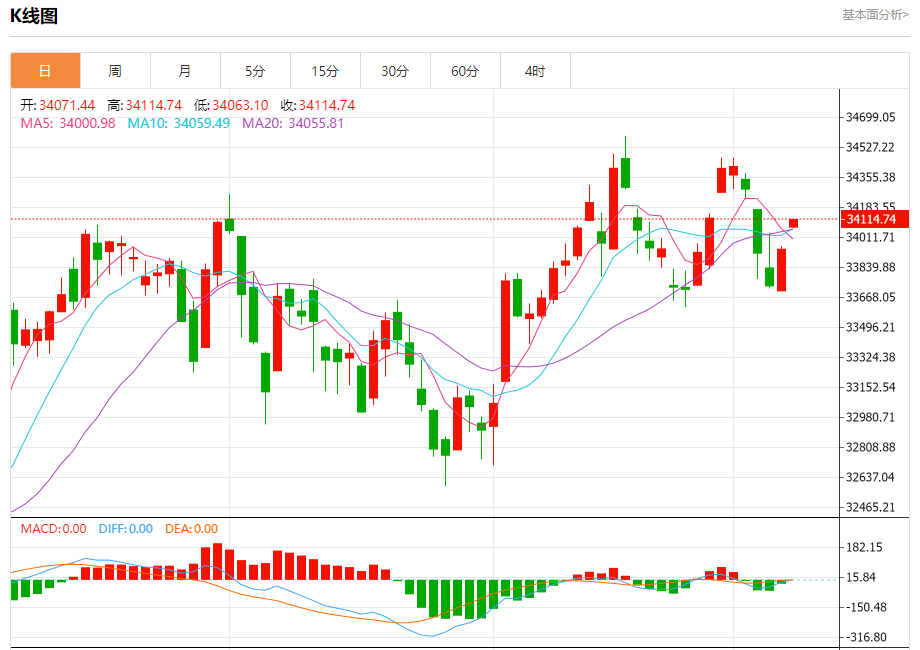Open the 5分 interval tab
920x650 pixels.
[255, 71]
